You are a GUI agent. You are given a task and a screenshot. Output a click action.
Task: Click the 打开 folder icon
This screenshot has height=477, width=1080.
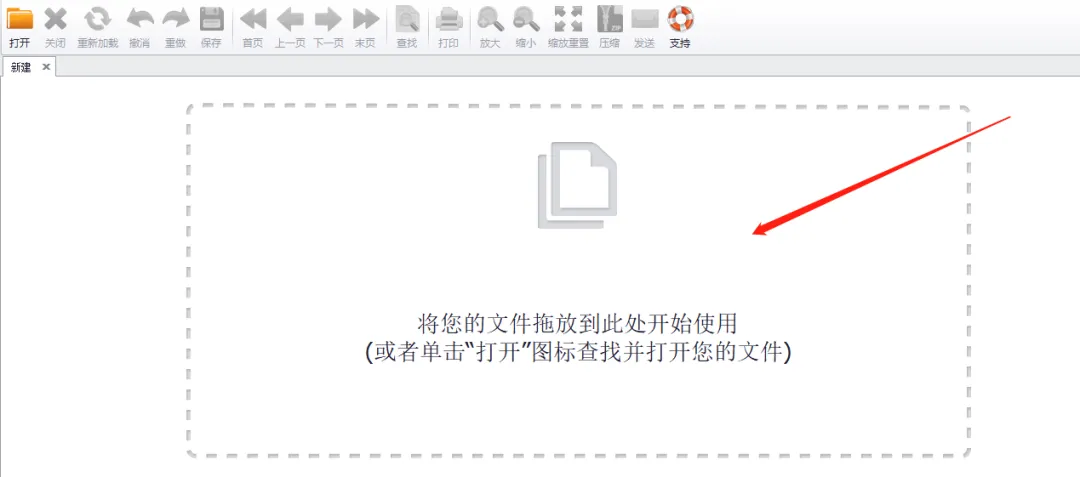[20, 19]
